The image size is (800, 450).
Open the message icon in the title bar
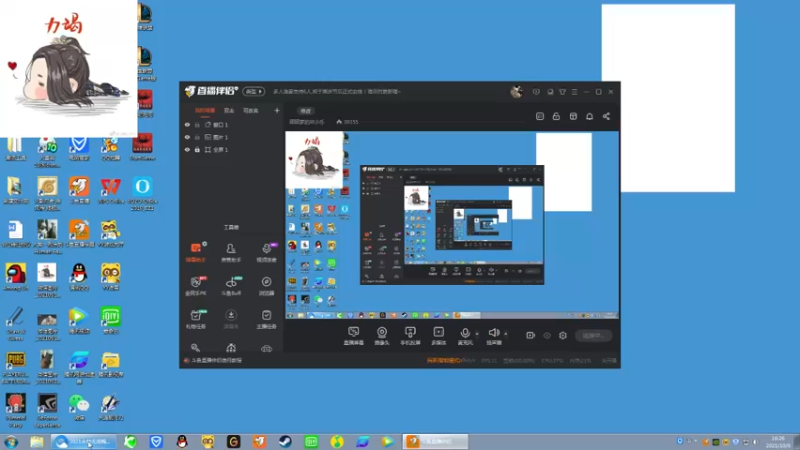point(536,92)
